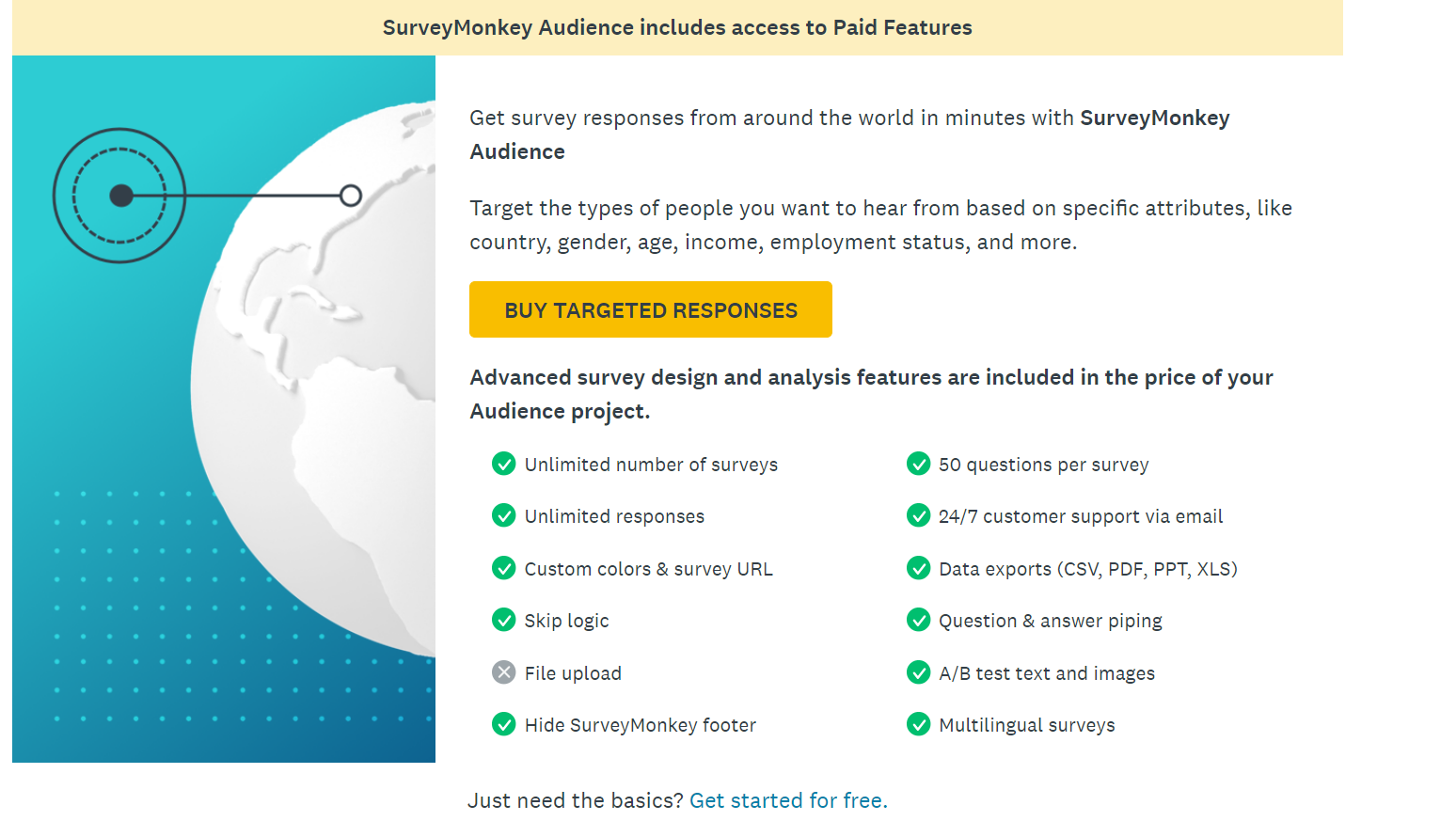Open the Get started for free link
Image resolution: width=1456 pixels, height=821 pixels.
click(x=788, y=800)
